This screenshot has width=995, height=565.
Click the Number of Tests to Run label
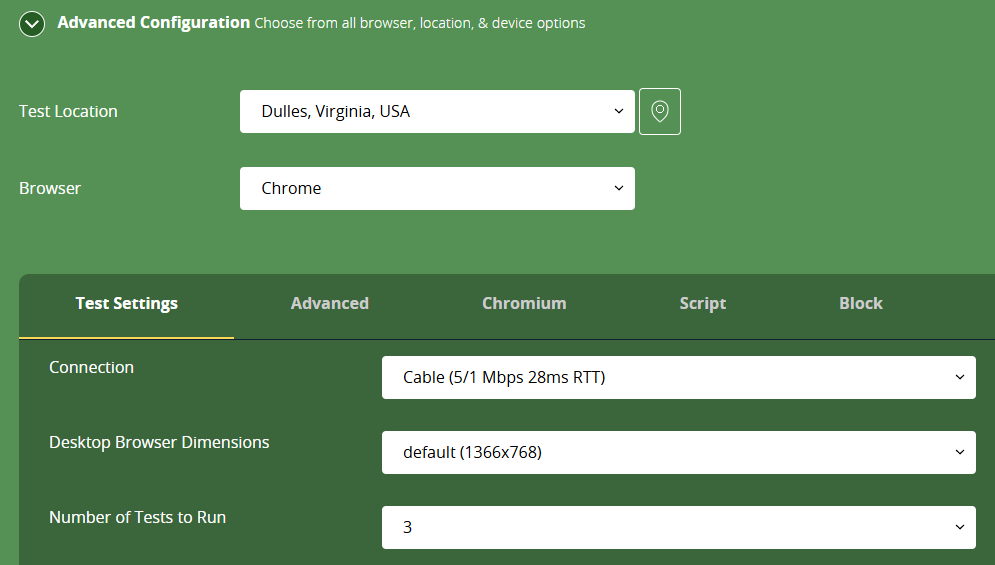[x=138, y=517]
